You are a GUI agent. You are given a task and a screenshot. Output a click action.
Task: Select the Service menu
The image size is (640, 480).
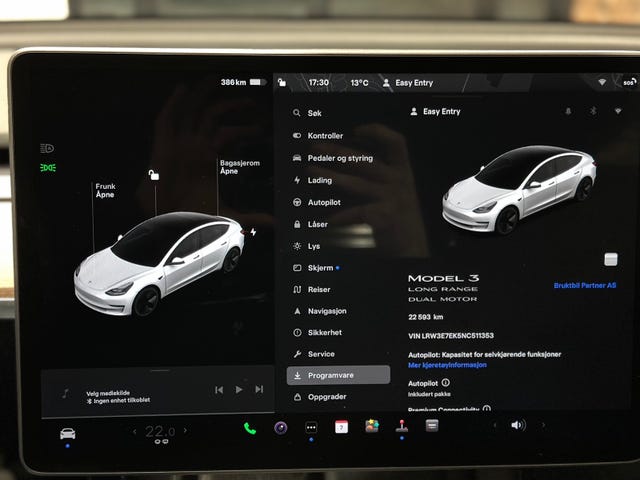[314, 354]
